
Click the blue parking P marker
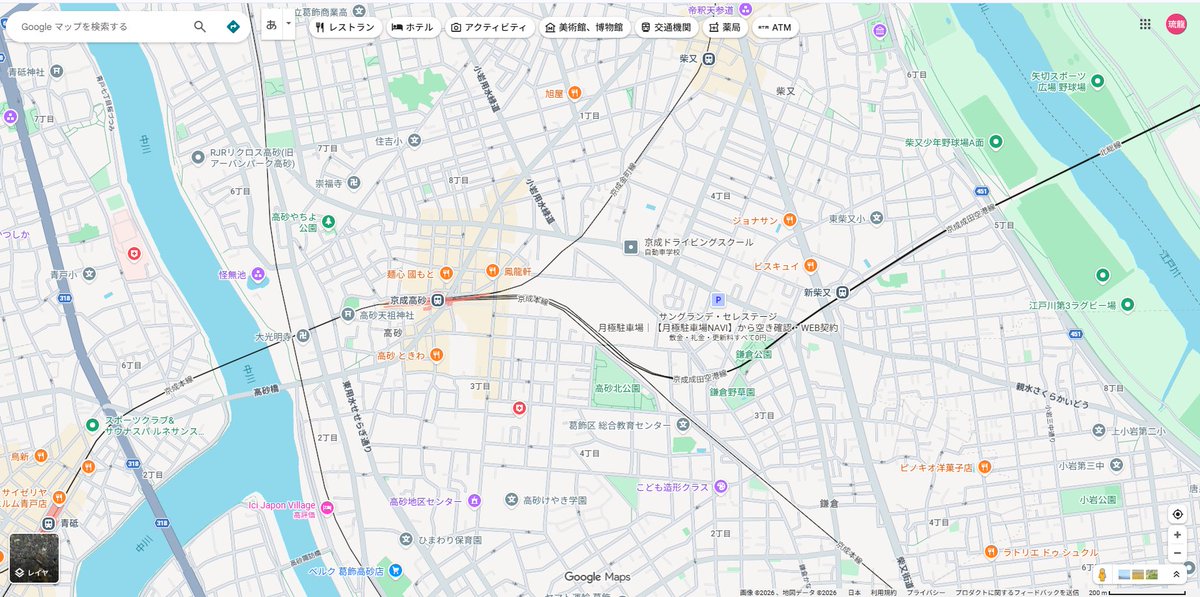click(717, 299)
